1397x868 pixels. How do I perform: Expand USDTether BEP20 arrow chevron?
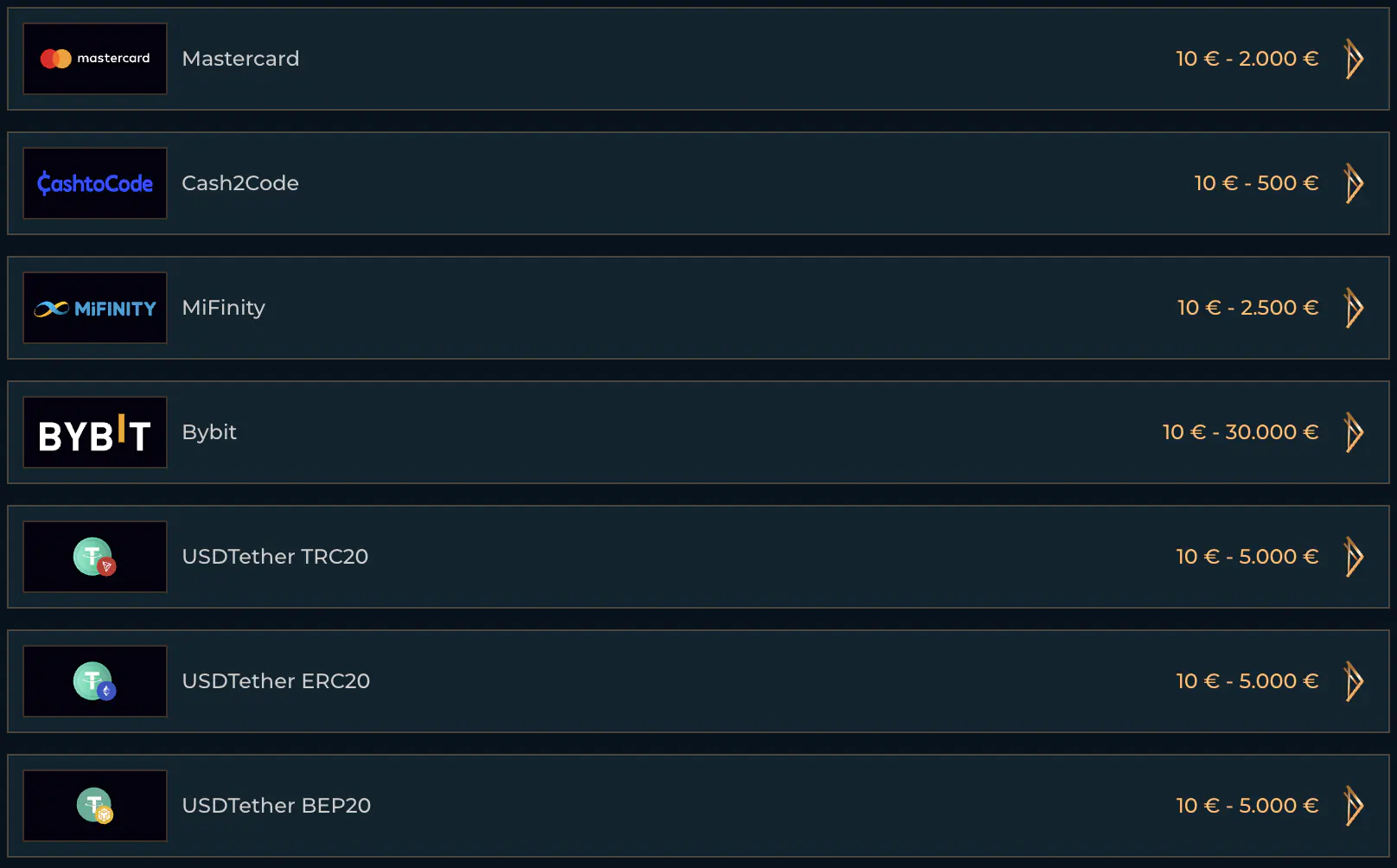coord(1354,806)
